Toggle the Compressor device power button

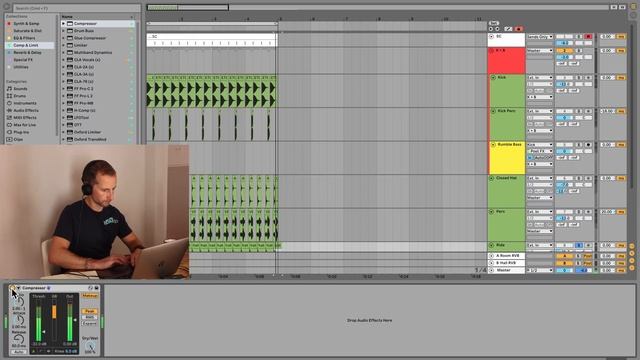point(12,288)
